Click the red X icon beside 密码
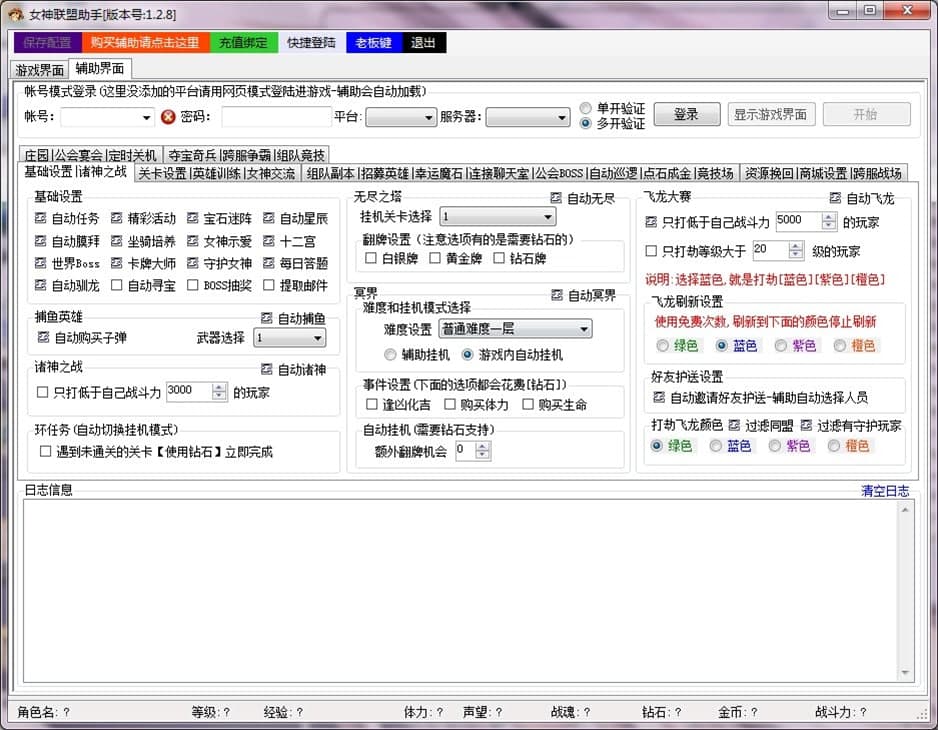This screenshot has width=938, height=730. [168, 117]
